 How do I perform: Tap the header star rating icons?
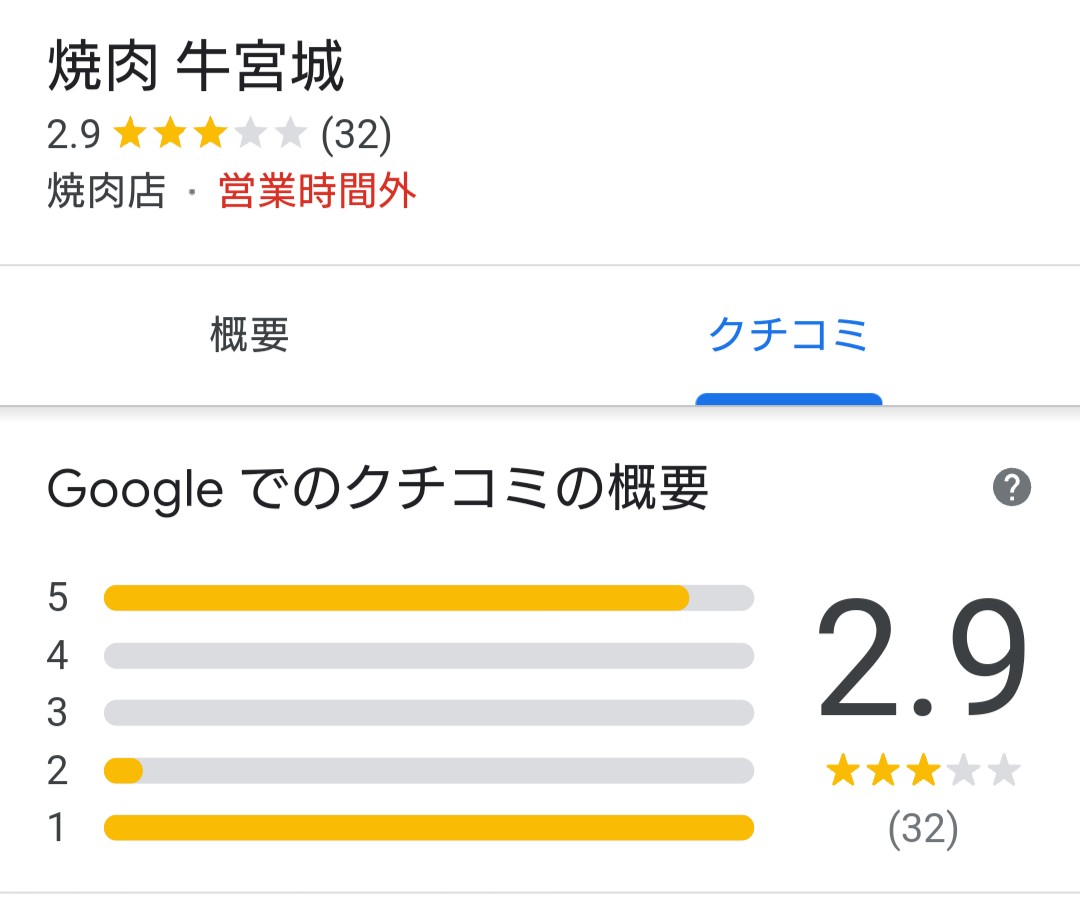pyautogui.click(x=210, y=134)
